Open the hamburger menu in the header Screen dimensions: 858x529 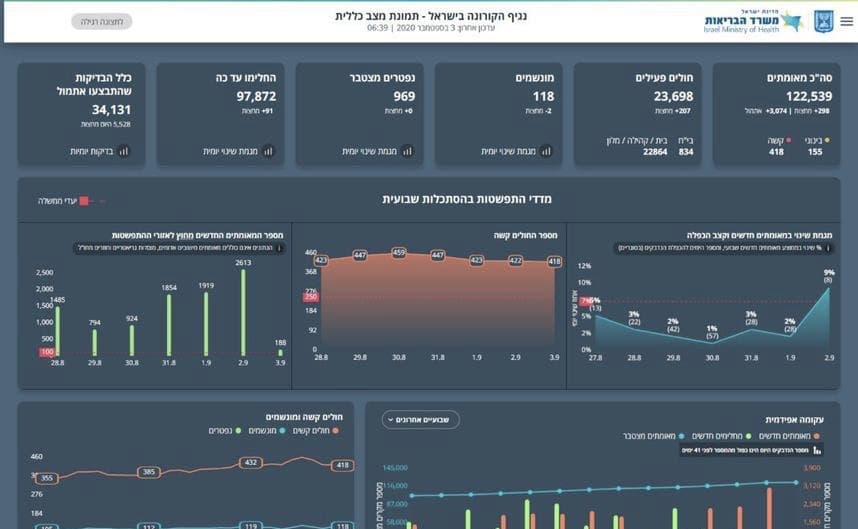[847, 21]
